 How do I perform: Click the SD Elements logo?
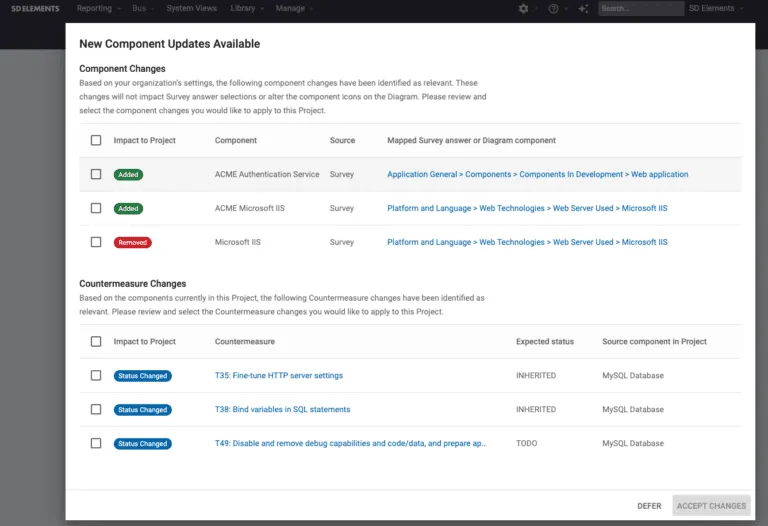(35, 8)
